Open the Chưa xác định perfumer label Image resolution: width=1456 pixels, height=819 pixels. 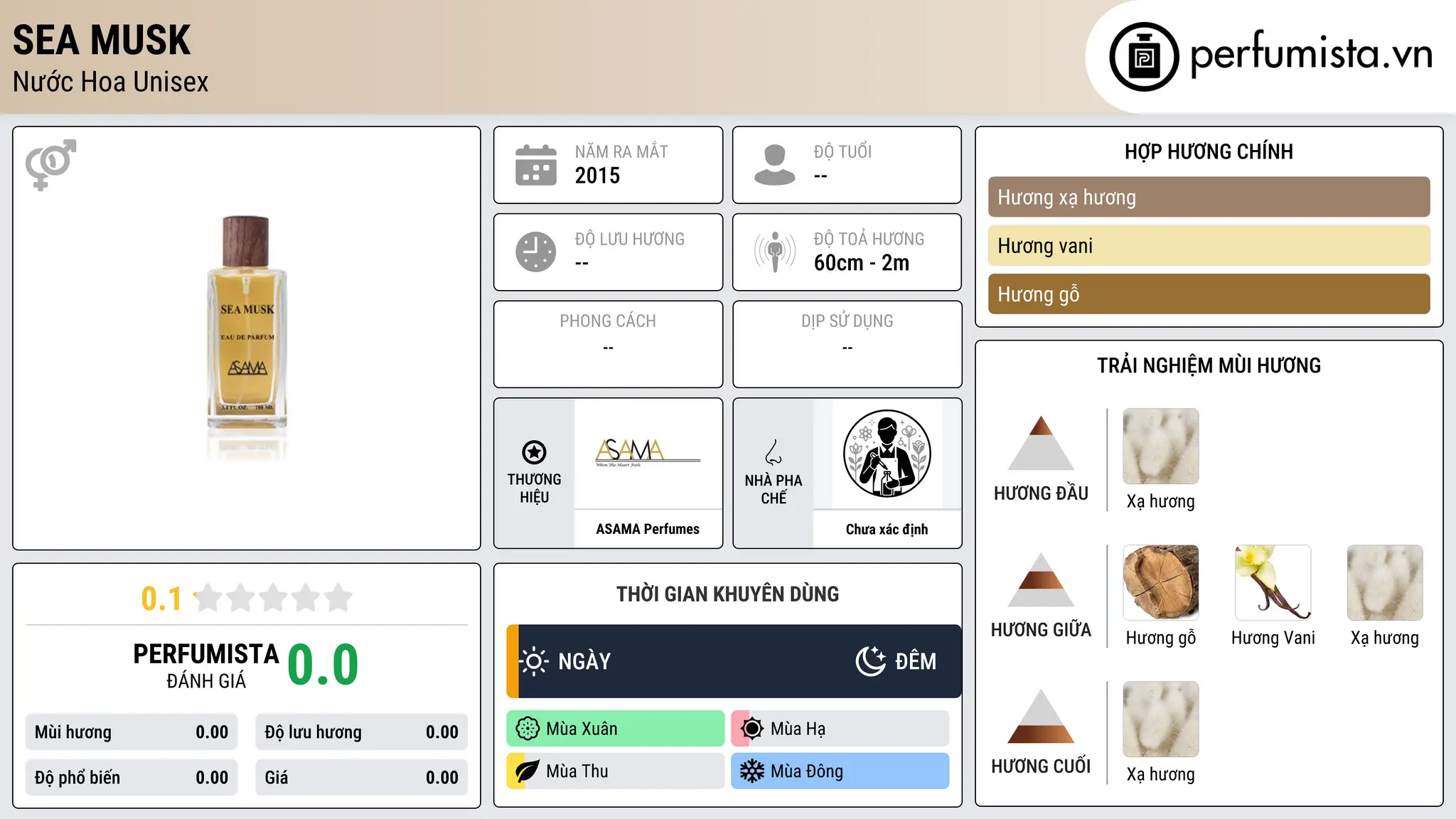(x=887, y=529)
